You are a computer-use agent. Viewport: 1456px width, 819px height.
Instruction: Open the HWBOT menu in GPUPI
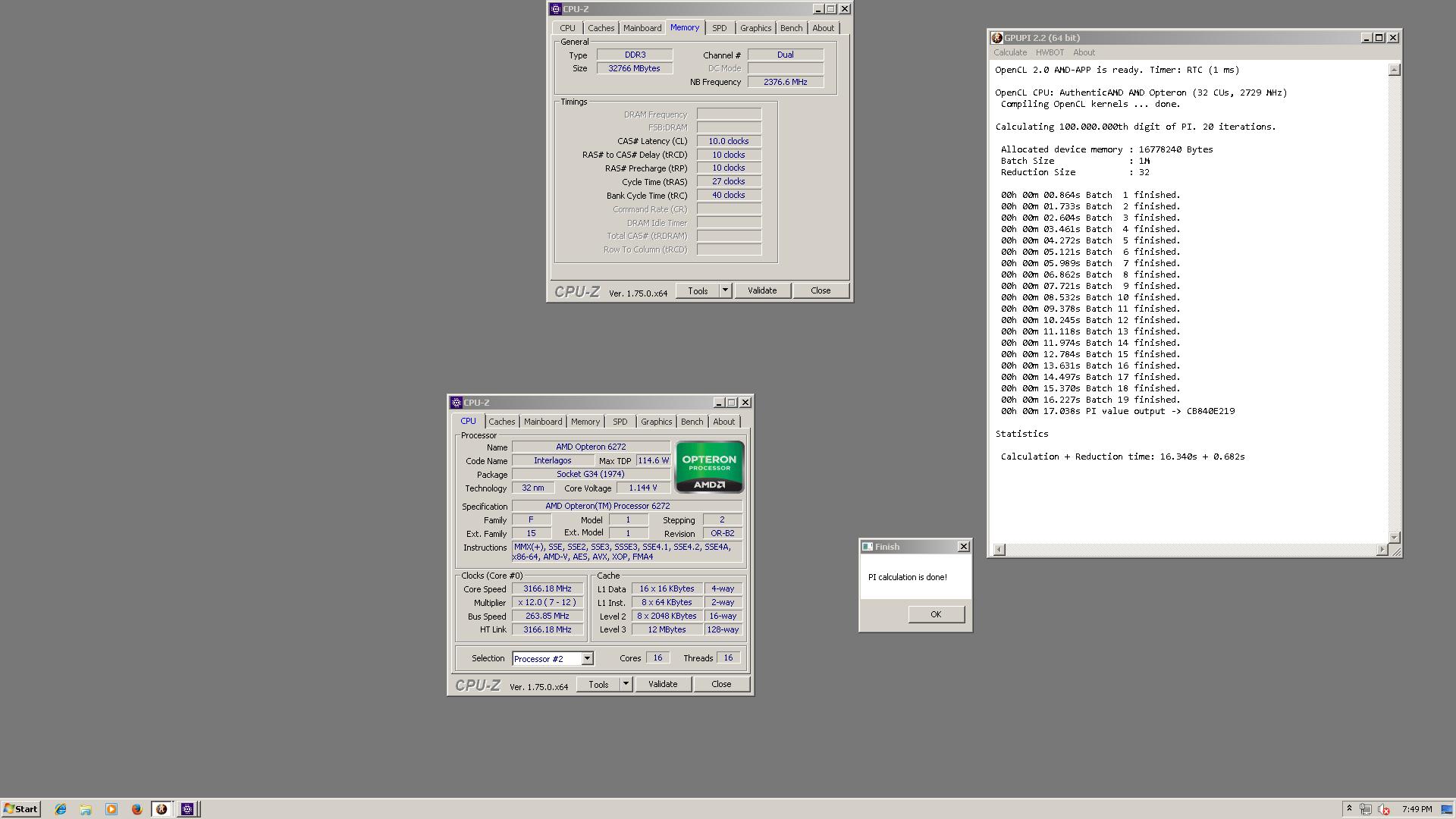coord(1050,52)
